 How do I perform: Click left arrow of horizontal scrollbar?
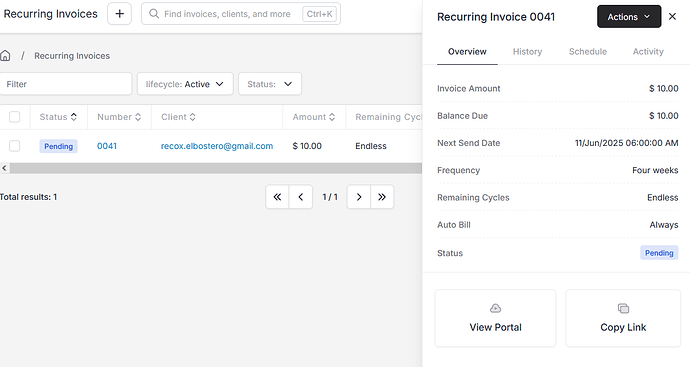pyautogui.click(x=4, y=168)
